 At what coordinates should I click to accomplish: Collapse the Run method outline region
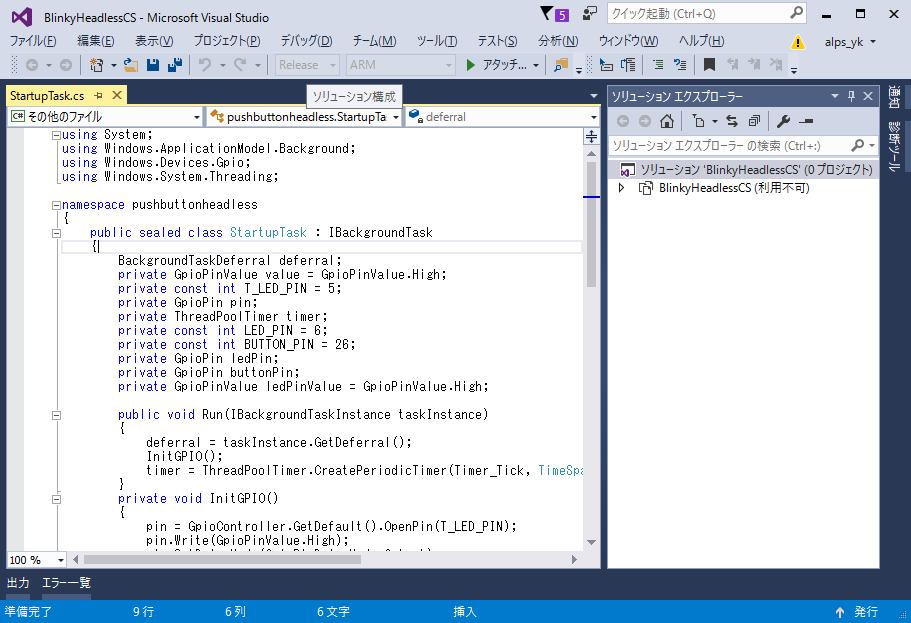[56, 415]
